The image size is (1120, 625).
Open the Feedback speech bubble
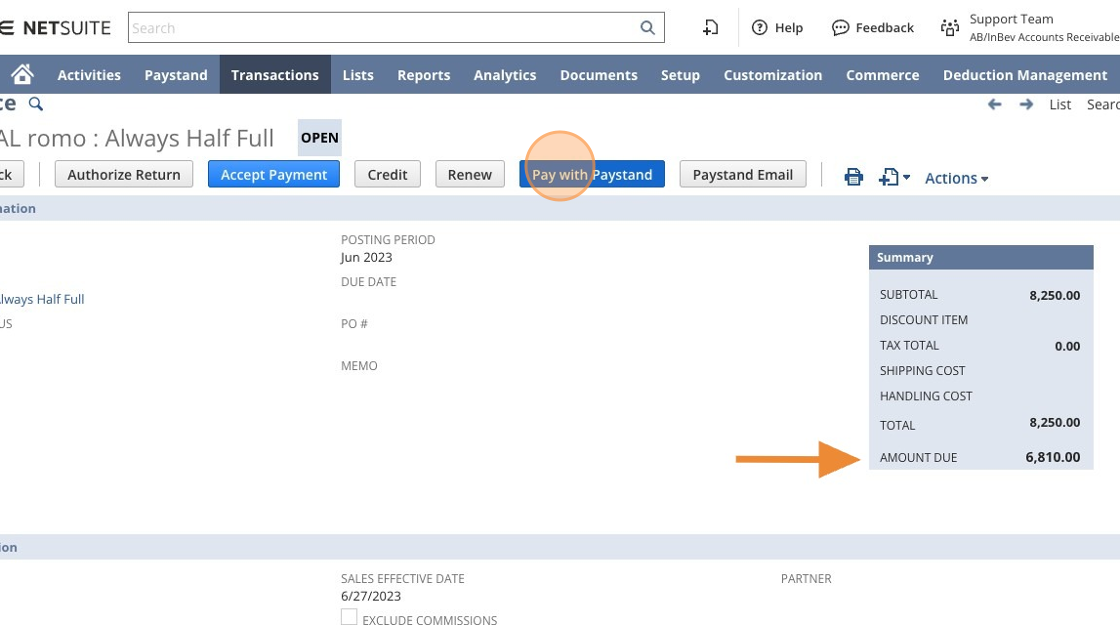point(841,28)
